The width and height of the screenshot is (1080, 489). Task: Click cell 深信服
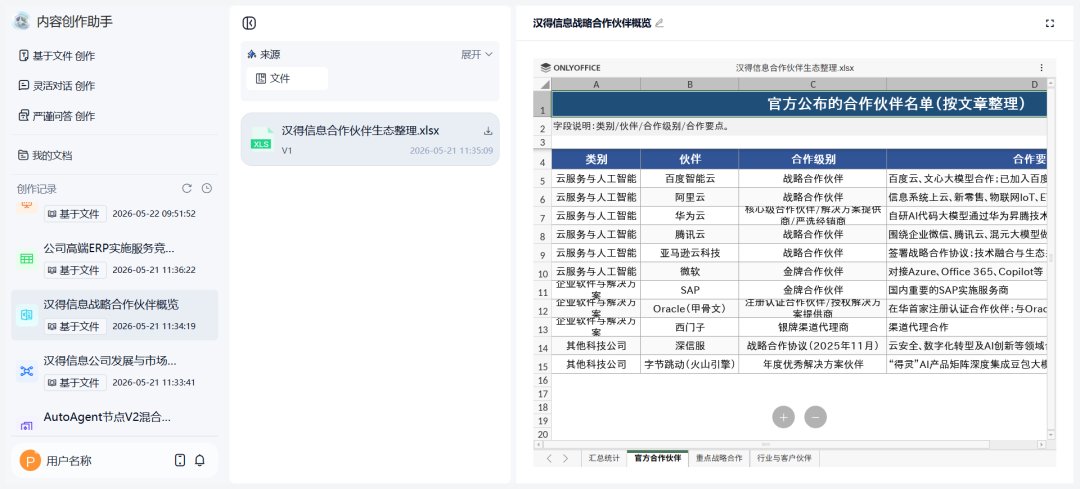[x=689, y=346]
